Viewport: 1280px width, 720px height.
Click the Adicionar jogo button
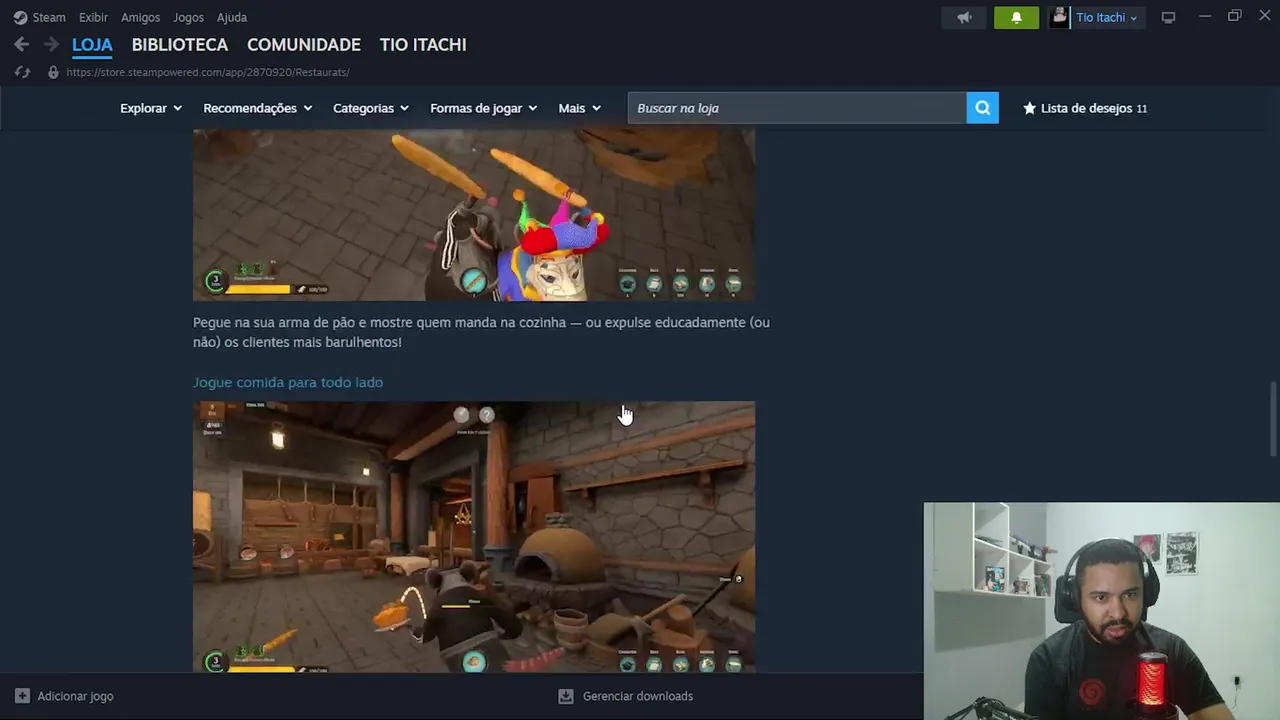(64, 696)
